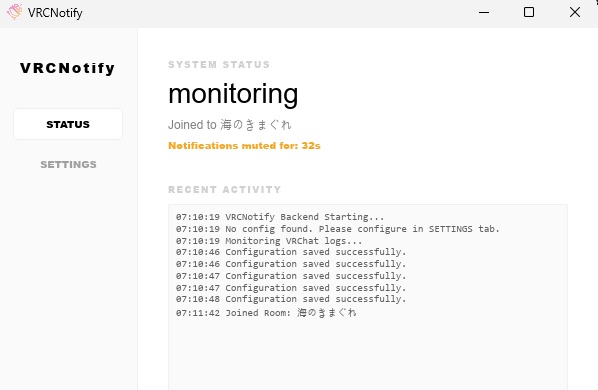Minimize the VRCNotify window
The width and height of the screenshot is (598, 390).
click(x=484, y=12)
